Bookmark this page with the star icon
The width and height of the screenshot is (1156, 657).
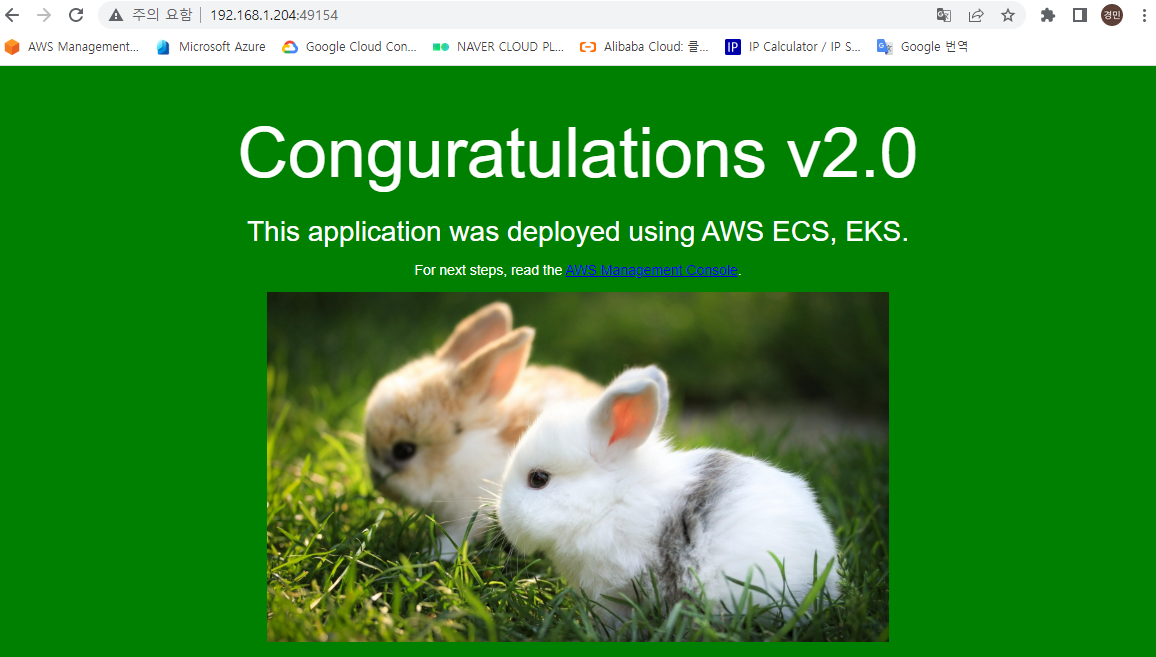coord(1008,15)
